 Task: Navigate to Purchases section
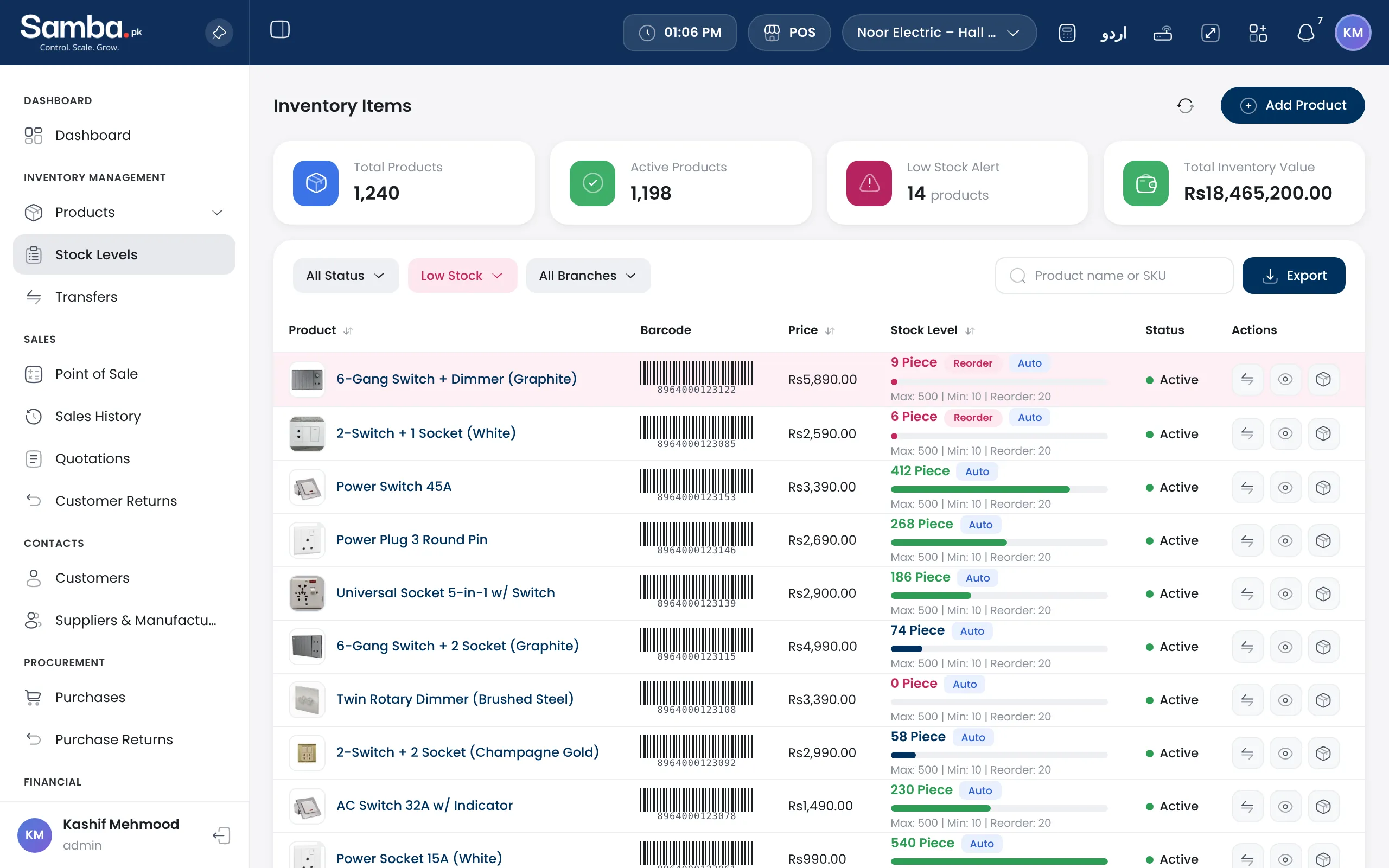[x=124, y=698]
